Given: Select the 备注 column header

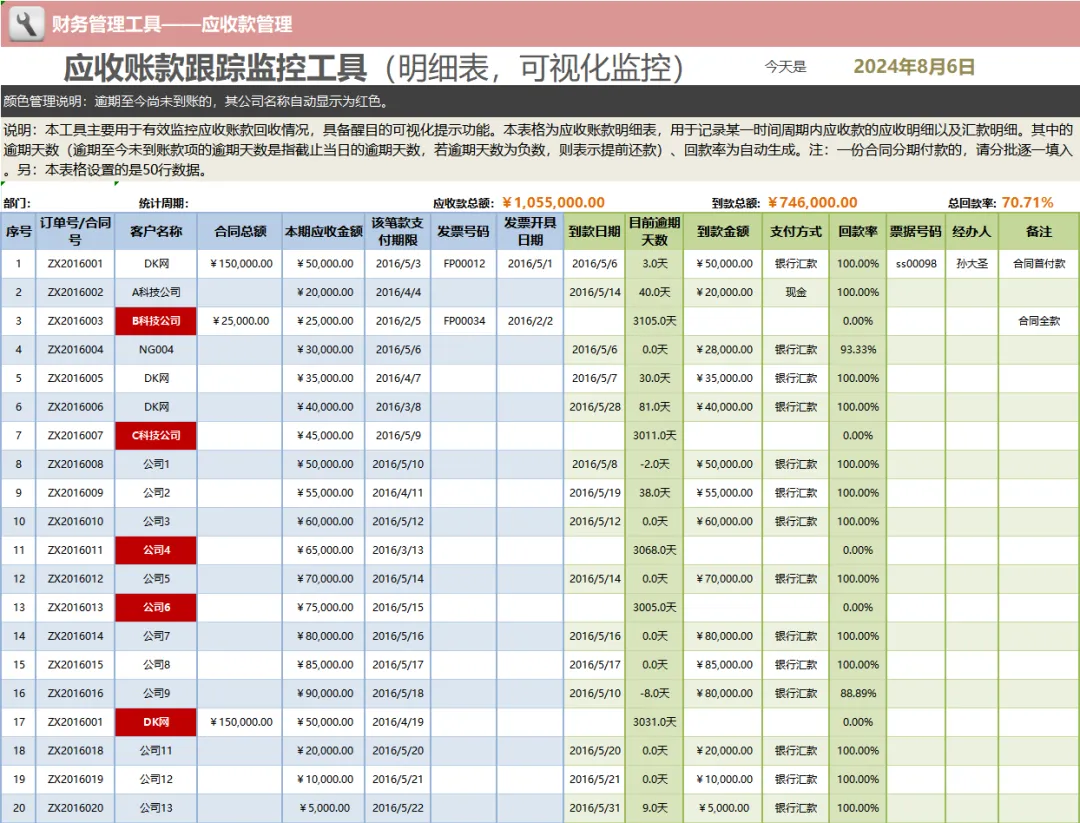Looking at the screenshot, I should pos(1039,231).
